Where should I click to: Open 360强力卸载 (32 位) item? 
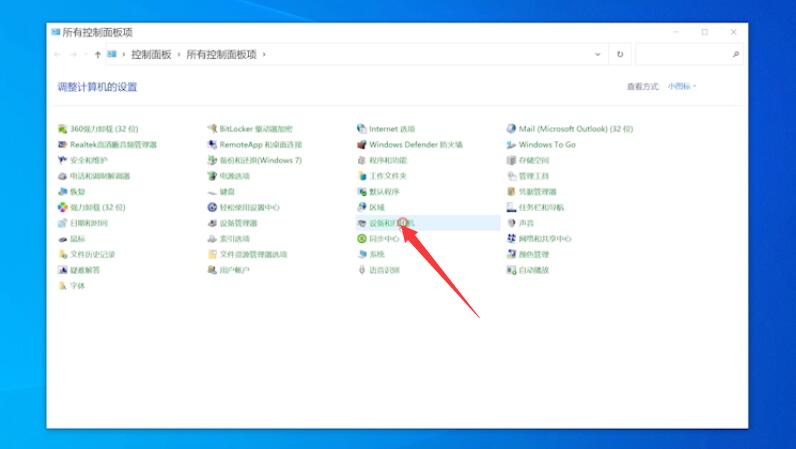(x=98, y=129)
